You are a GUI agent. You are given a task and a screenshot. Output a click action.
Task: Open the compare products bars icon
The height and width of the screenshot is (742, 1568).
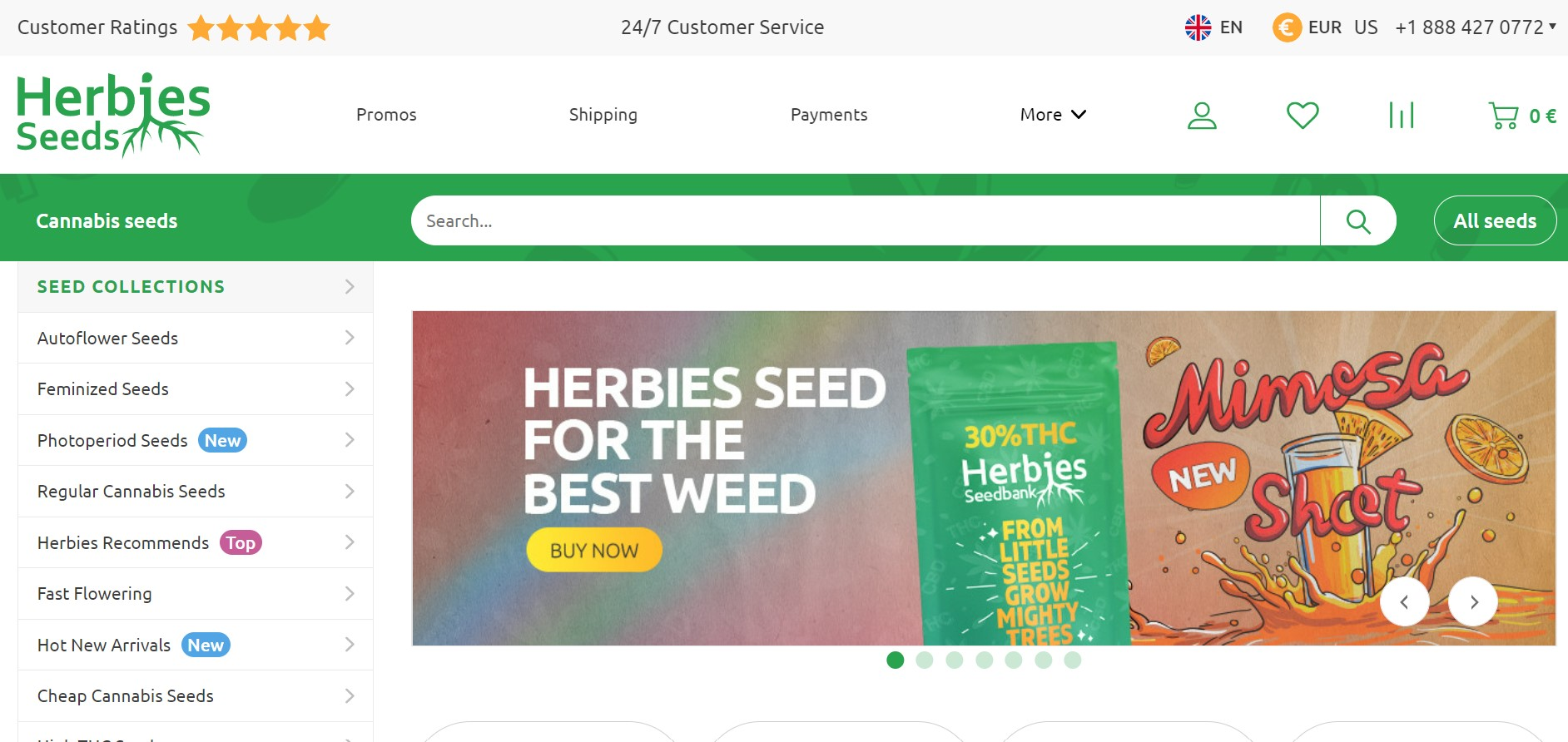click(x=1402, y=115)
